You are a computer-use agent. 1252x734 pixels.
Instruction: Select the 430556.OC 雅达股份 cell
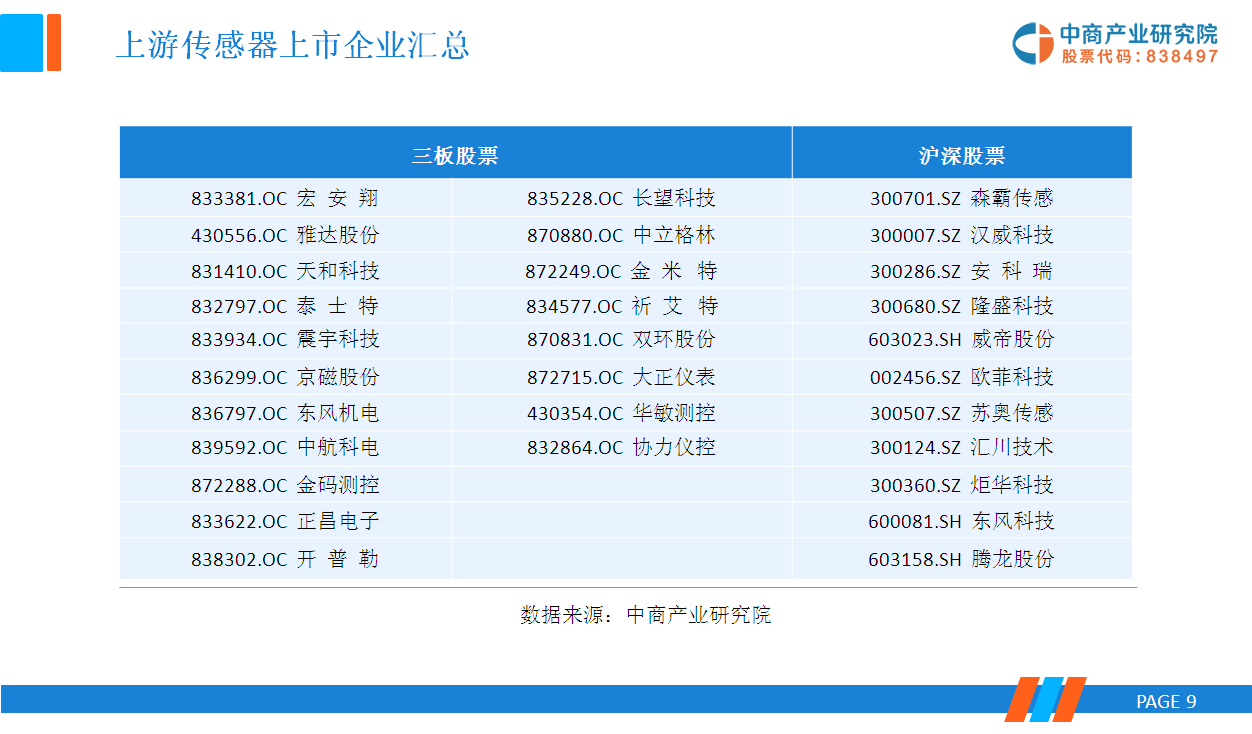[x=285, y=235]
